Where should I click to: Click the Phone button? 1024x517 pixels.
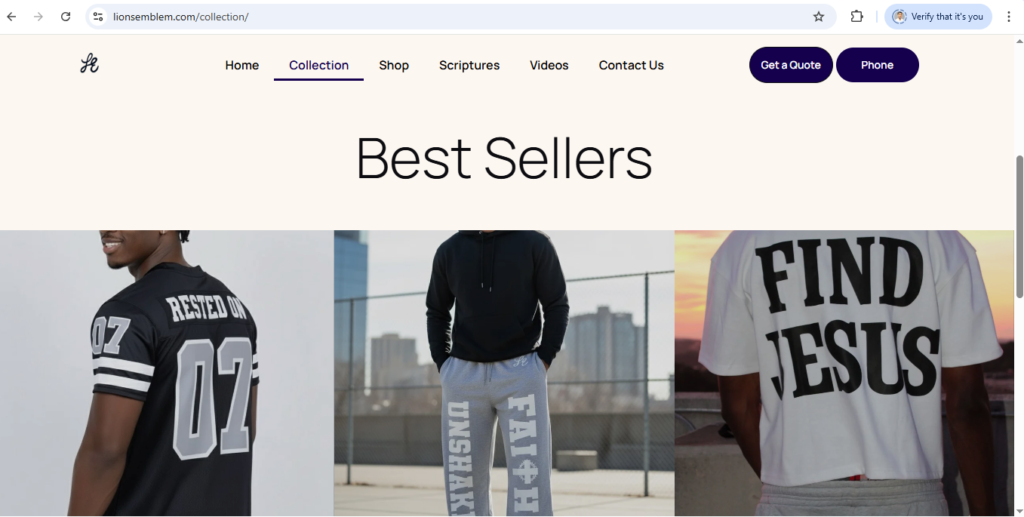877,65
